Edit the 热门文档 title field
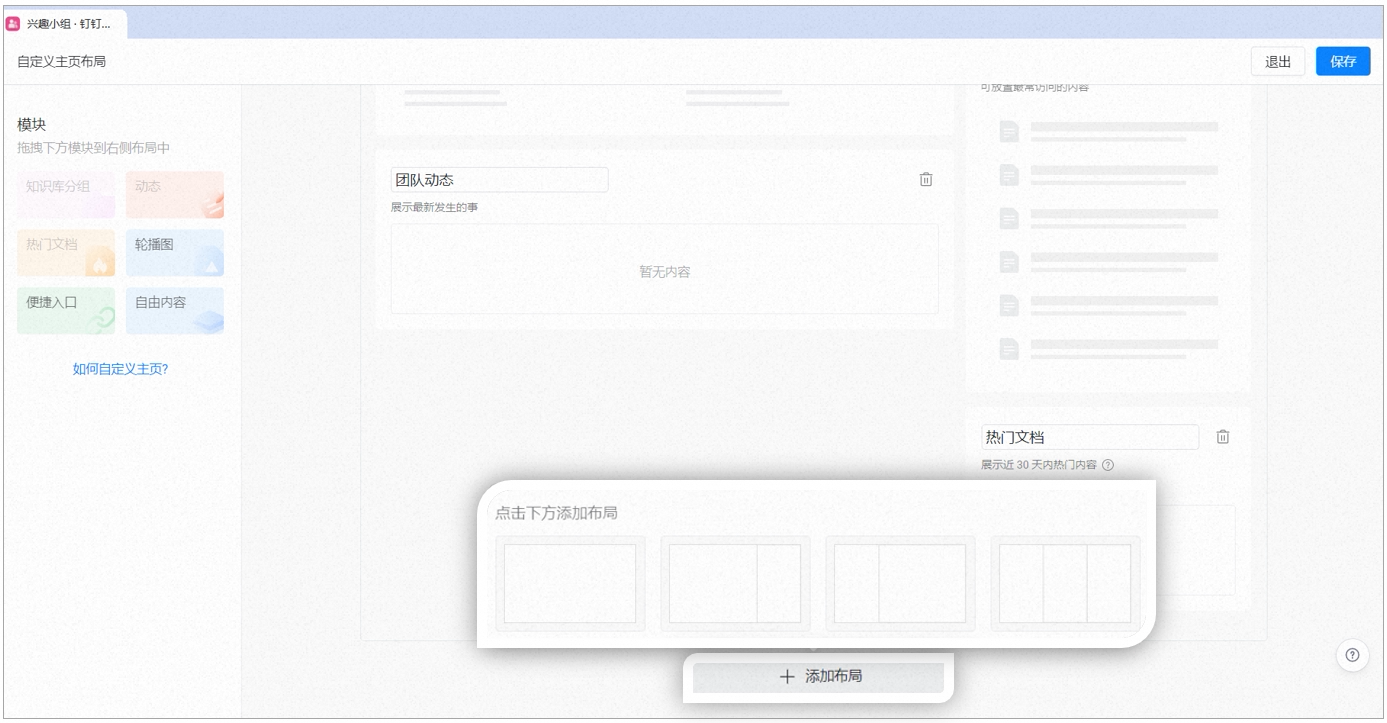The image size is (1387, 723). [x=1090, y=437]
